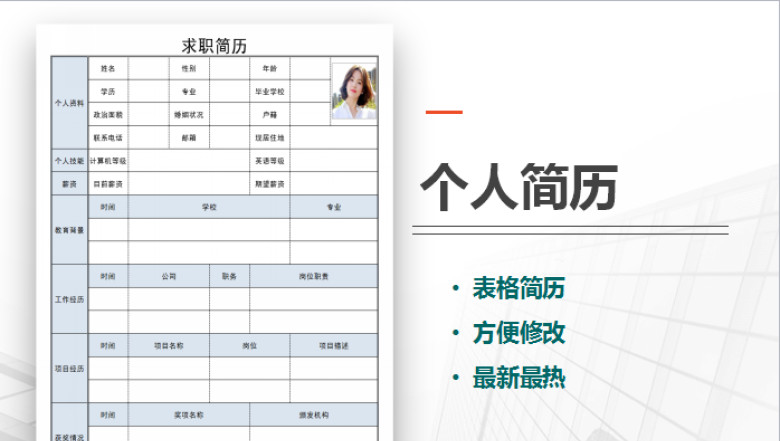This screenshot has width=780, height=441.
Task: Click the 目前薪资 label cell
Action: (108, 183)
